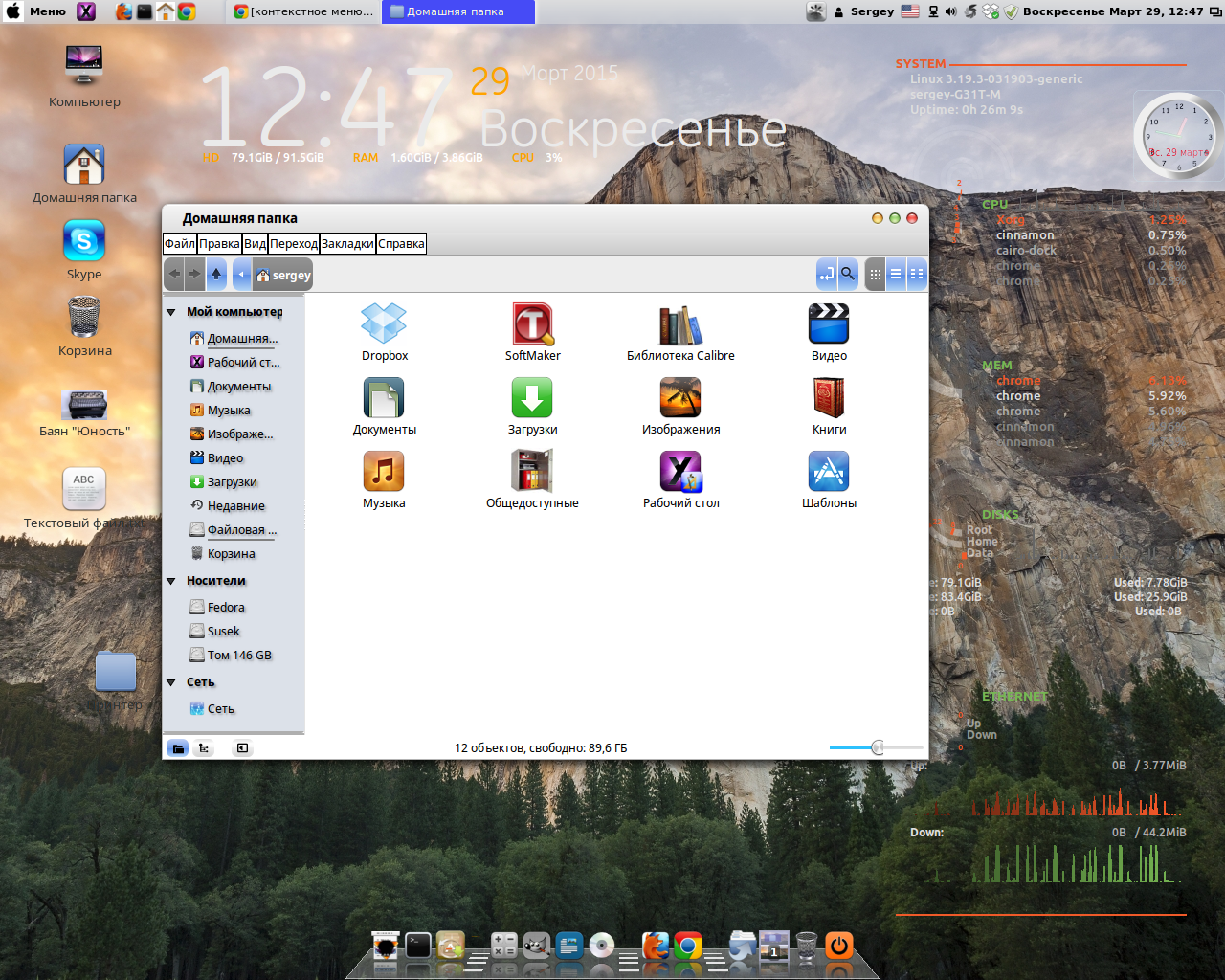
Task: Select the compact view icon
Action: click(x=917, y=274)
